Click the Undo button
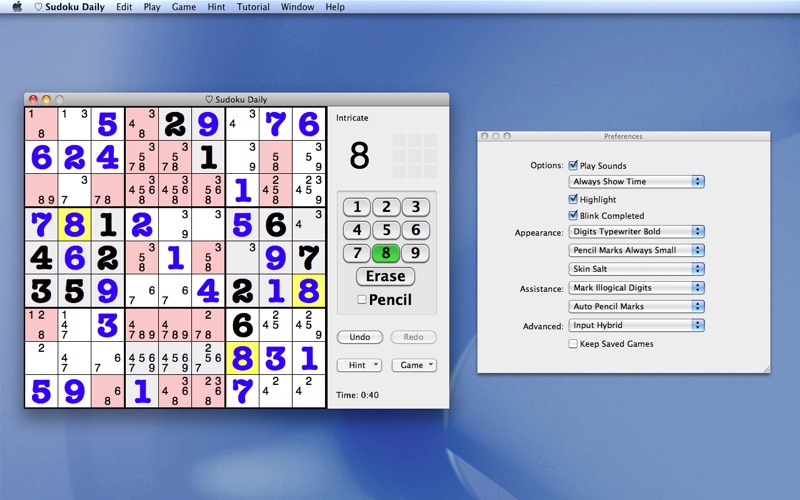The image size is (800, 500). (360, 337)
